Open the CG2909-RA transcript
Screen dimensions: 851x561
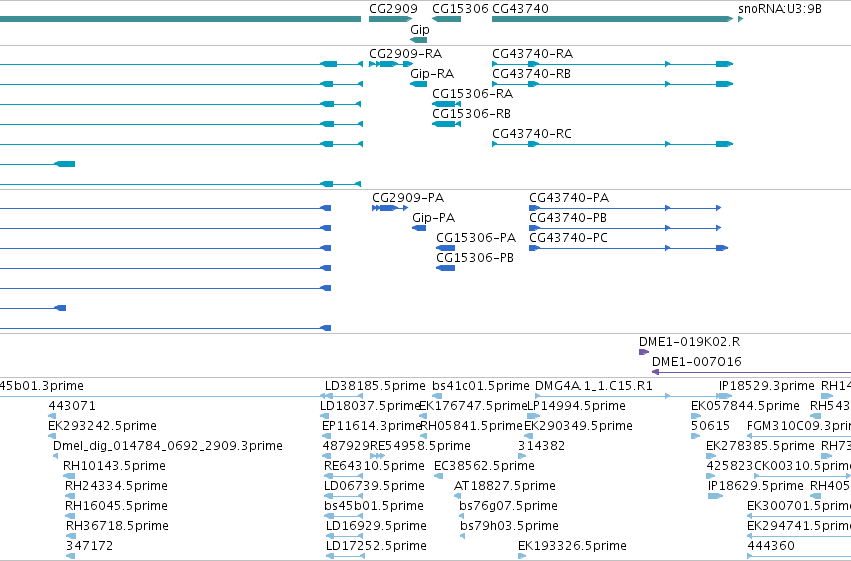coord(405,54)
